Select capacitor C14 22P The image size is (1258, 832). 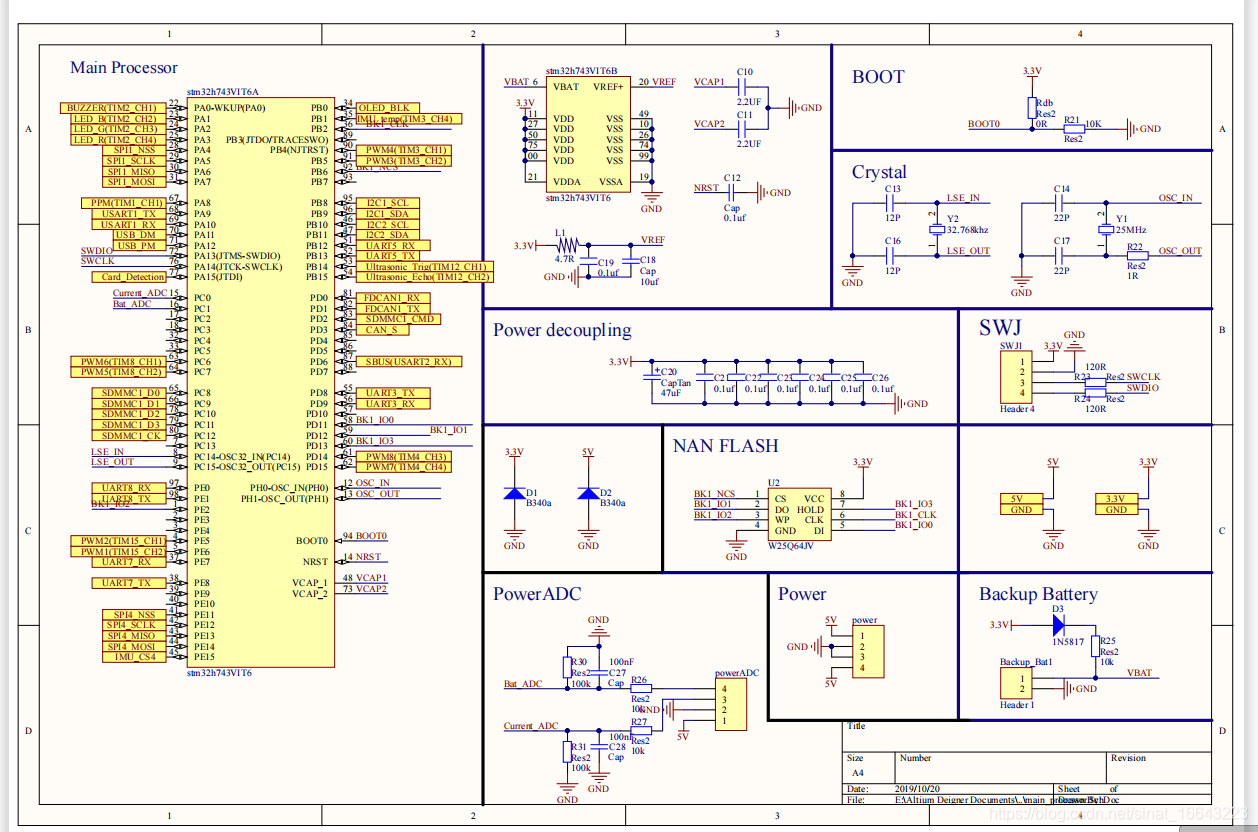coord(1062,202)
